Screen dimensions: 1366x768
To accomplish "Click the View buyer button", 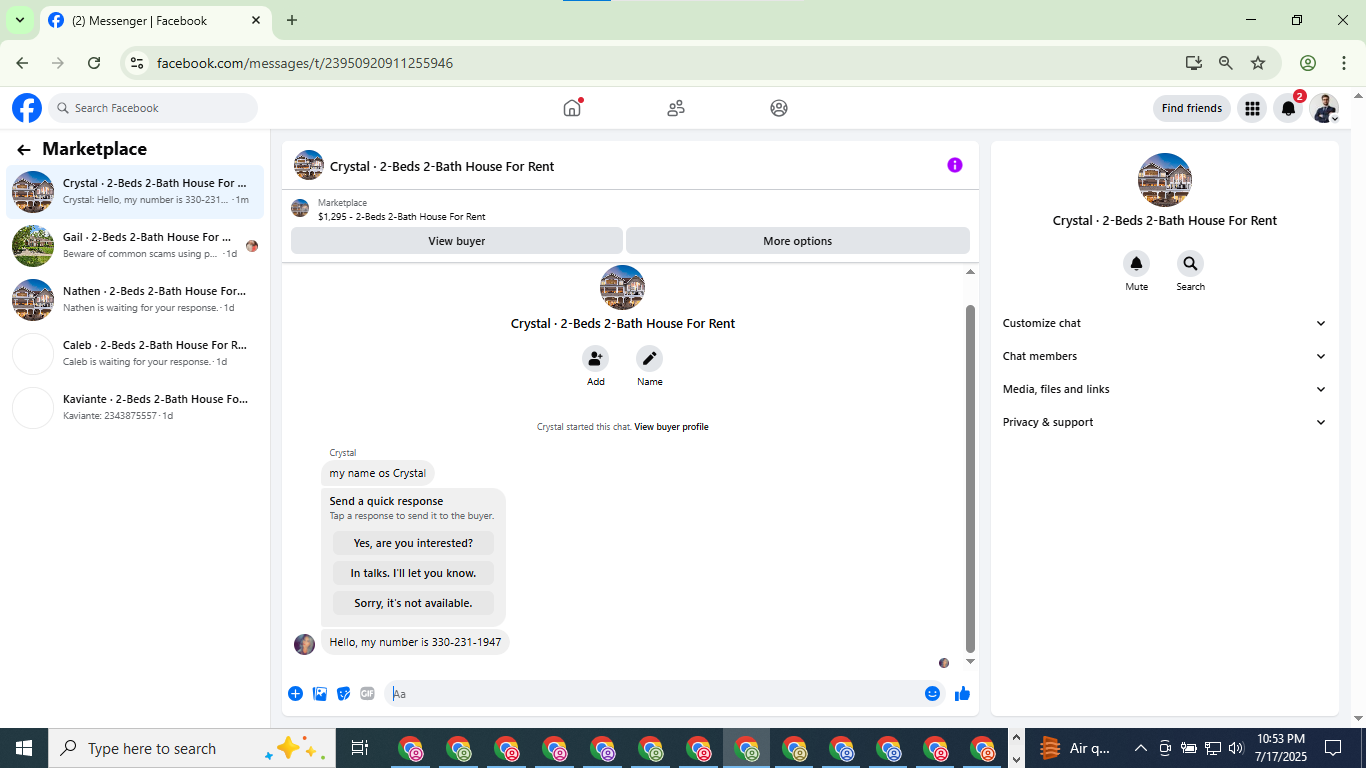I will point(457,241).
